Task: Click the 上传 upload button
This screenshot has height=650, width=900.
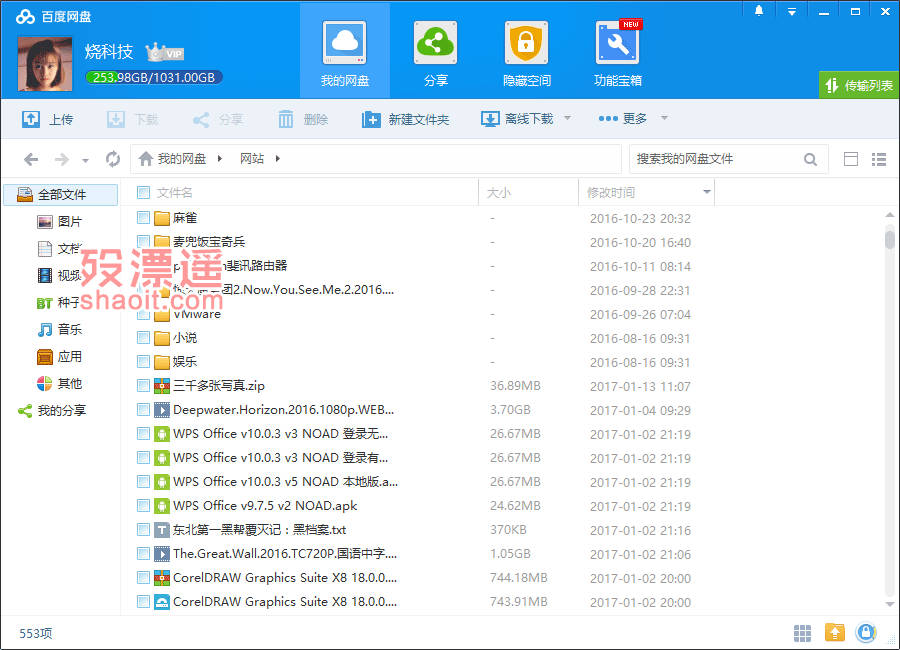Action: click(48, 119)
